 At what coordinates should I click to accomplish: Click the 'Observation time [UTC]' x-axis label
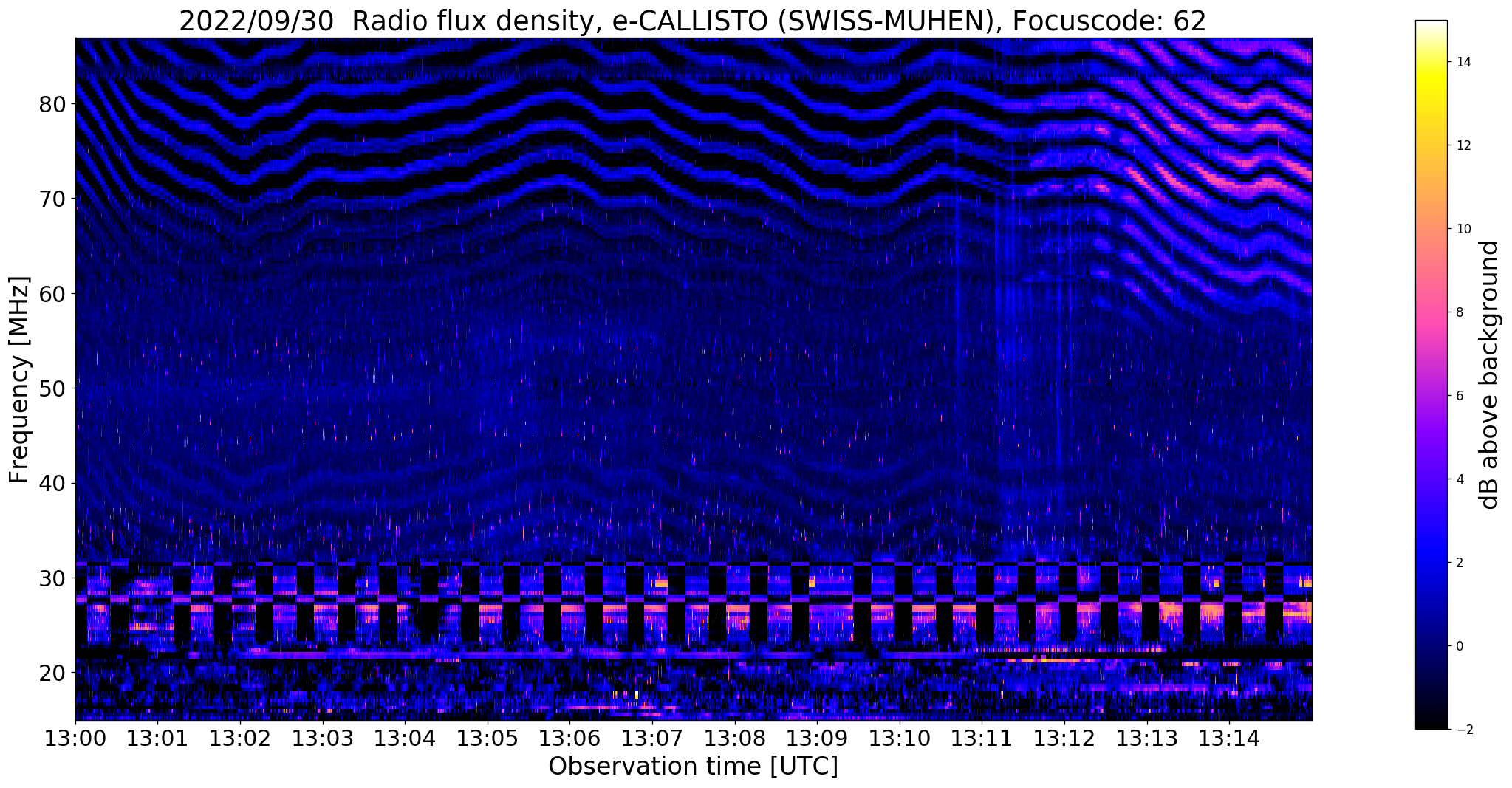pyautogui.click(x=693, y=766)
